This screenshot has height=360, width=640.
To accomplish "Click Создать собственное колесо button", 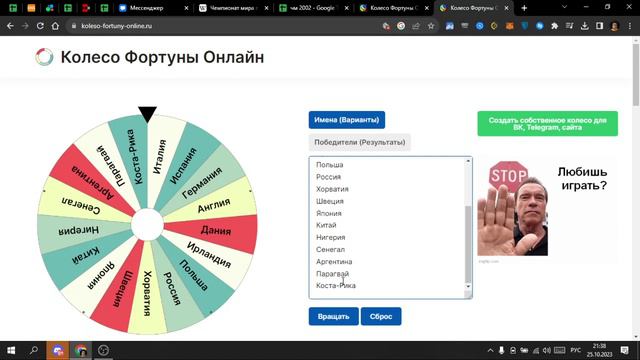I will click(x=547, y=124).
